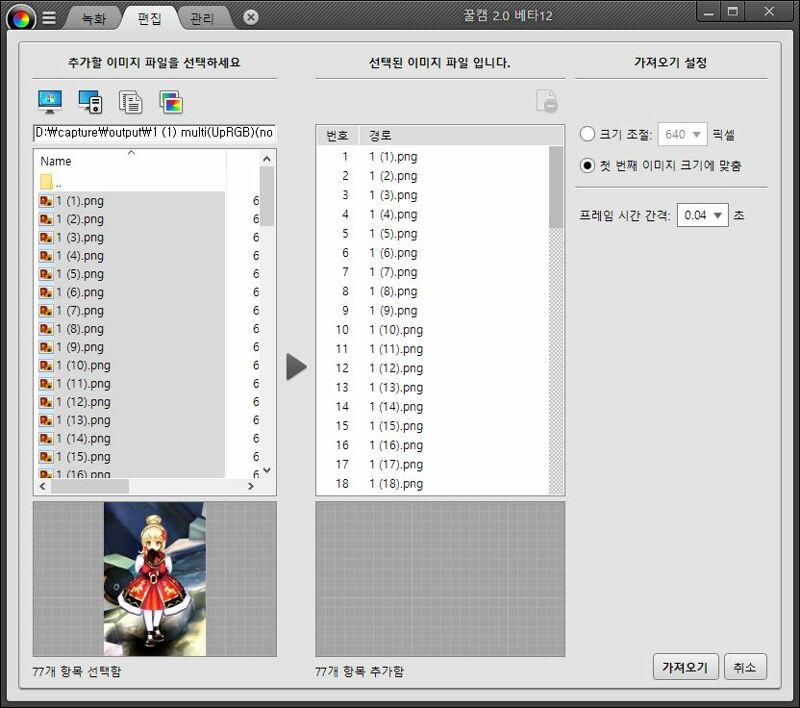Image resolution: width=800 pixels, height=708 pixels.
Task: Click the icon of 1 (7).png
Action: tap(46, 311)
